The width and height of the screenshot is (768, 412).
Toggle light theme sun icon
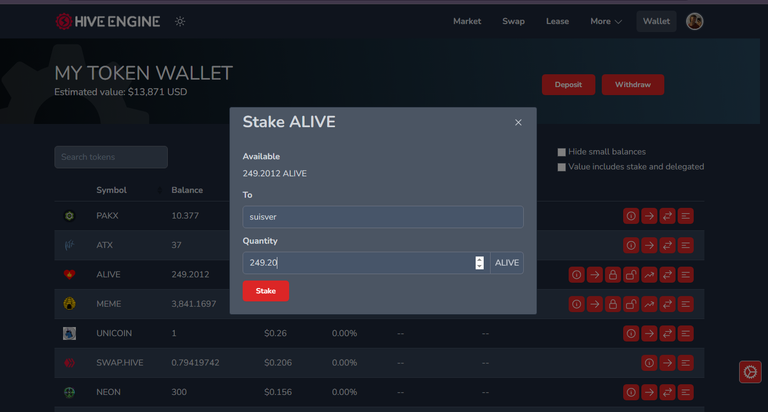pos(180,22)
